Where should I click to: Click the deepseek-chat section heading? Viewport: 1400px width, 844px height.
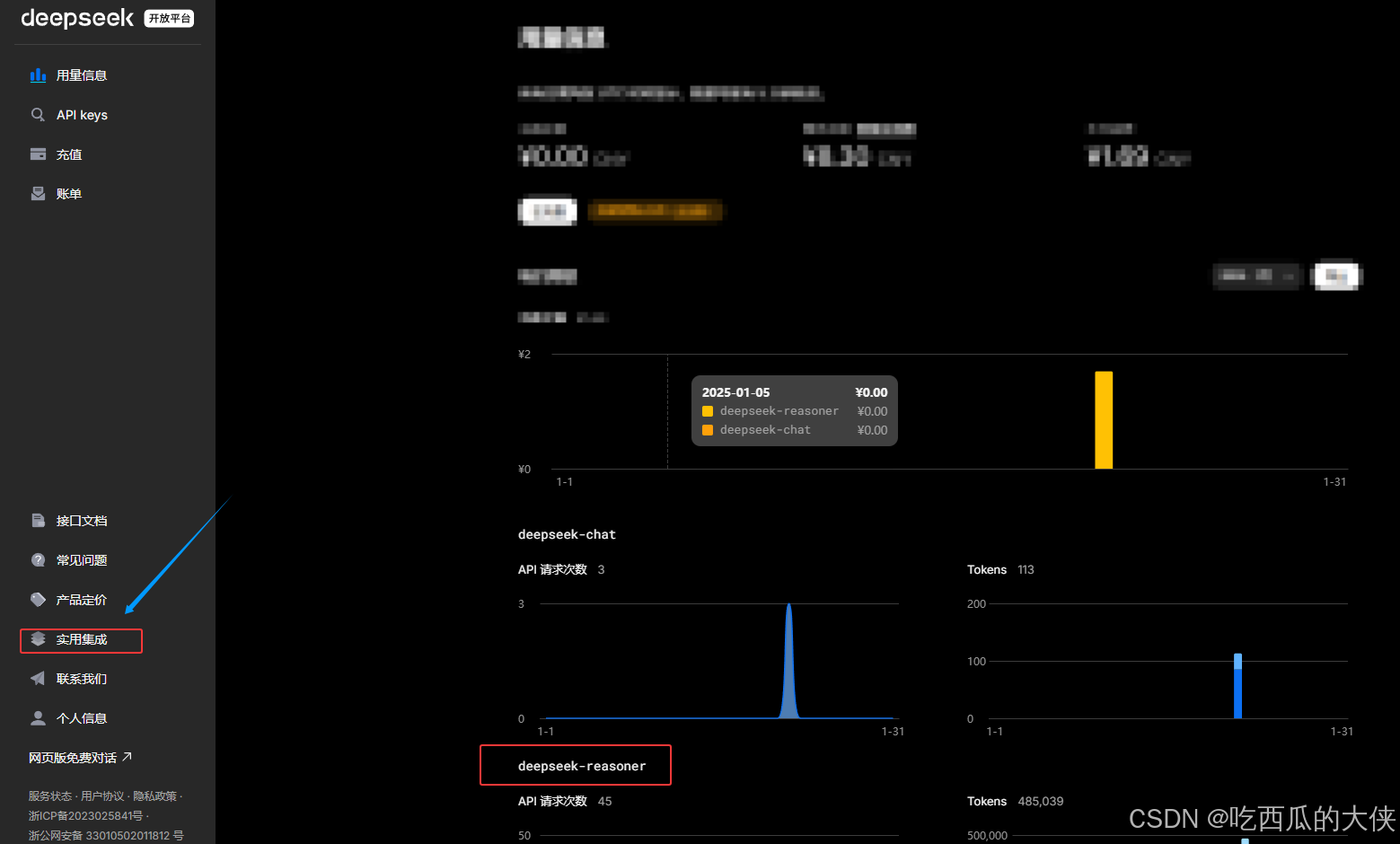pyautogui.click(x=567, y=534)
